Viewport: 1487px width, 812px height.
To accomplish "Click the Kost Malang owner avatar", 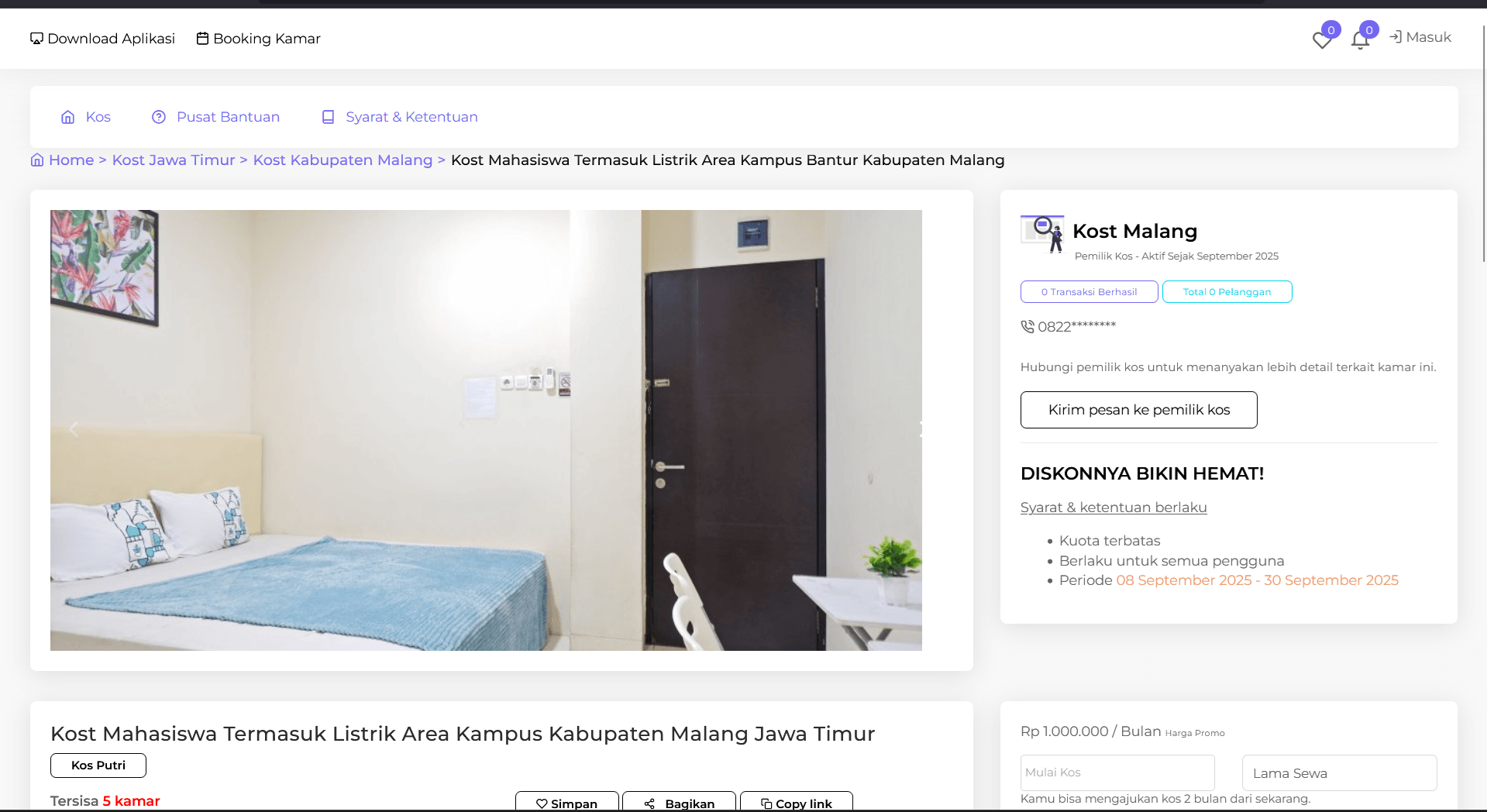I will 1042,234.
